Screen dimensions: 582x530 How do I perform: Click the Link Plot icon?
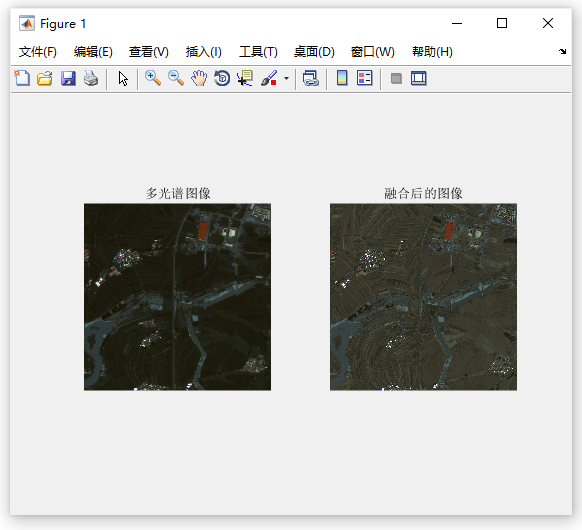point(311,78)
